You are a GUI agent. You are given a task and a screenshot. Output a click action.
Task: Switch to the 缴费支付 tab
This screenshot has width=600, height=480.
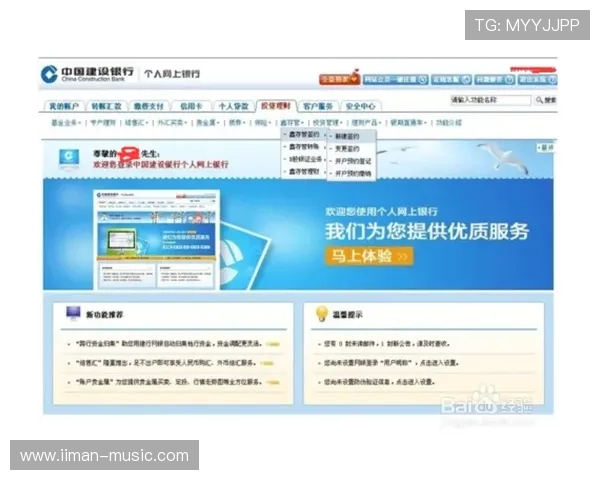148,106
